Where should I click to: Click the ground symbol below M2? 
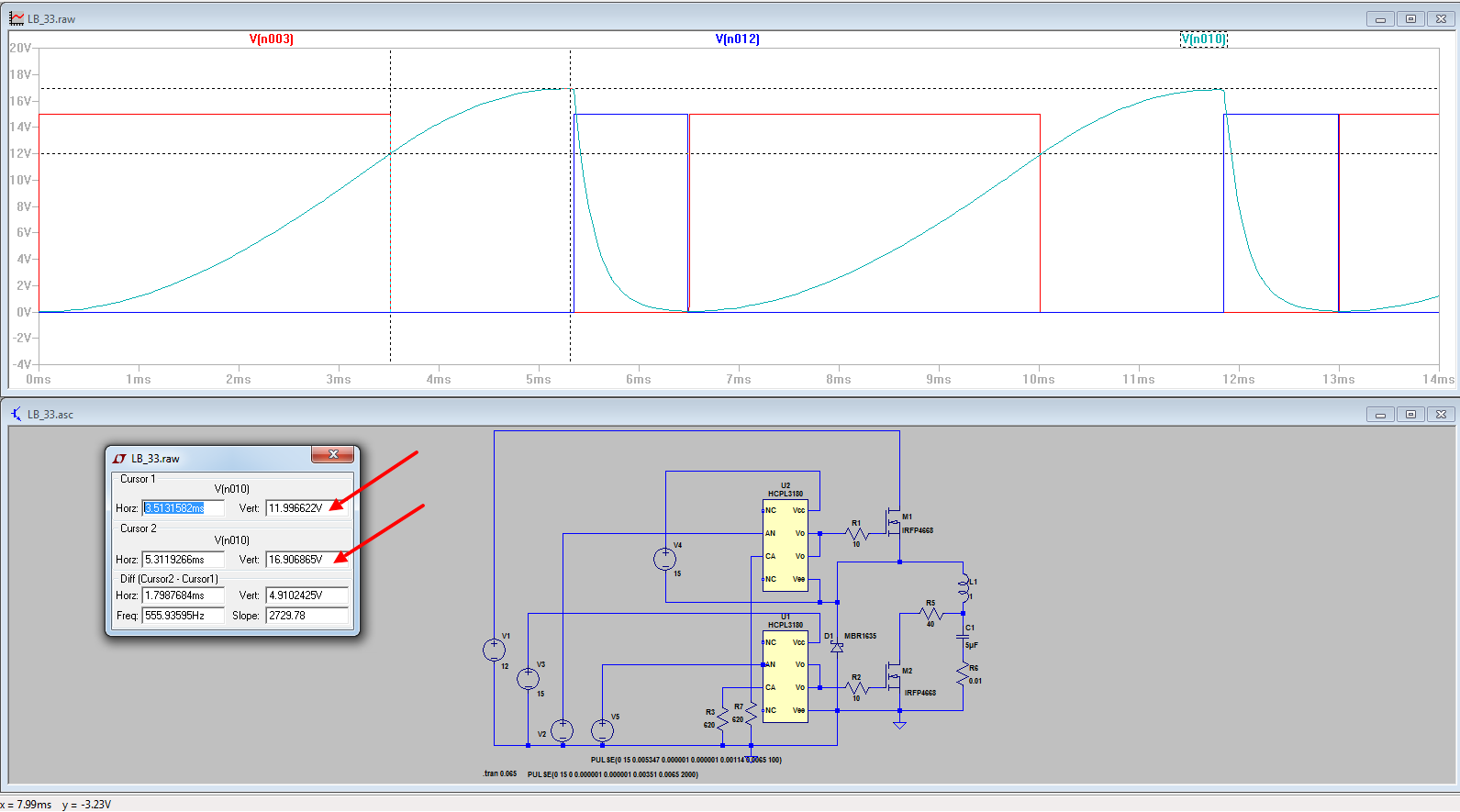(x=899, y=724)
